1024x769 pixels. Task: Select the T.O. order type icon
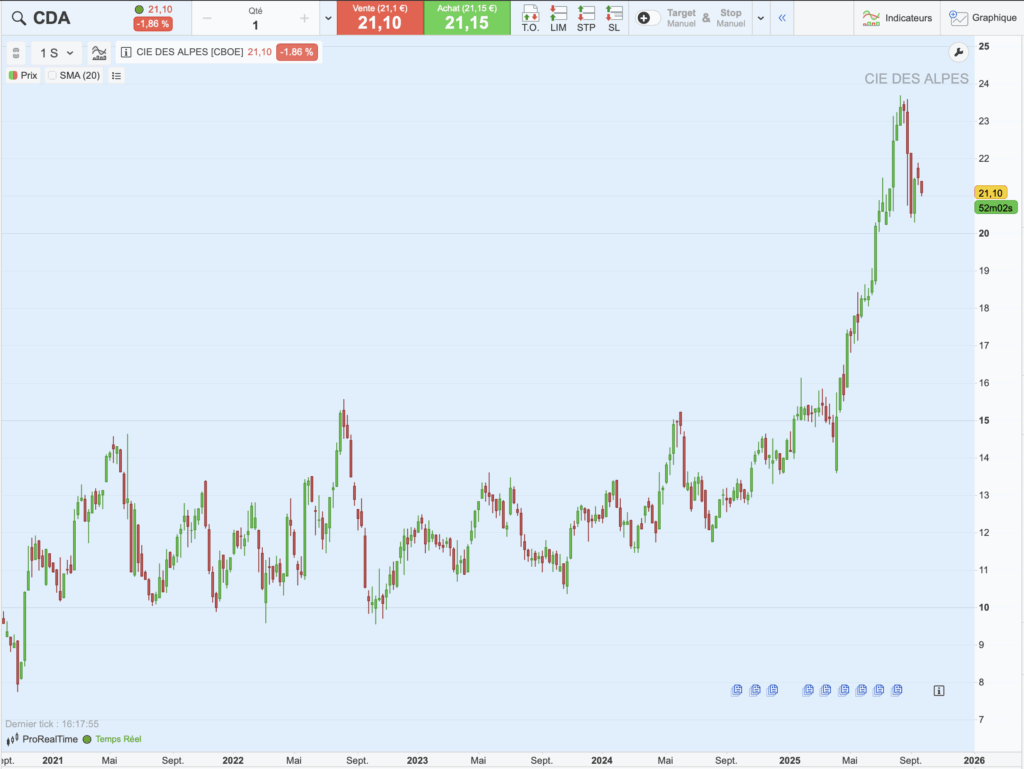point(530,17)
